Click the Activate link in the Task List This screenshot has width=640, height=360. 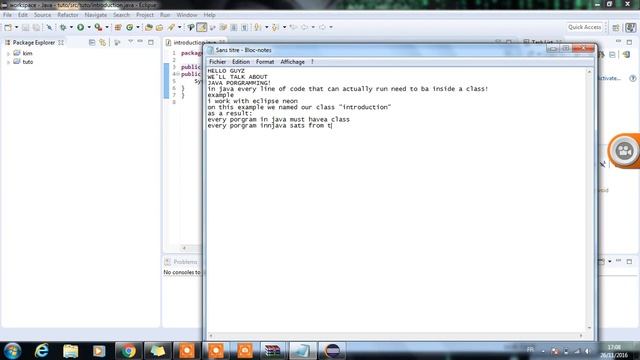point(609,78)
